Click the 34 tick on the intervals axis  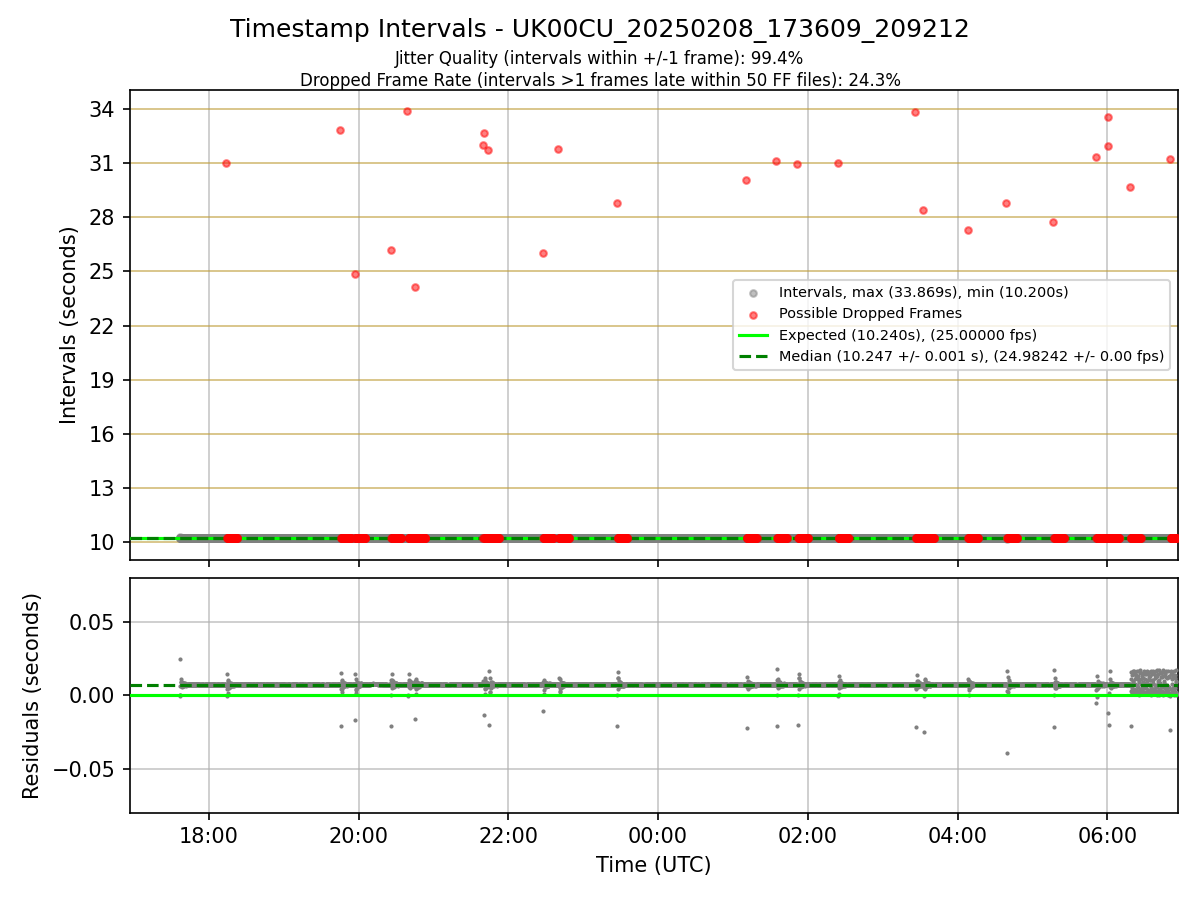pos(104,109)
